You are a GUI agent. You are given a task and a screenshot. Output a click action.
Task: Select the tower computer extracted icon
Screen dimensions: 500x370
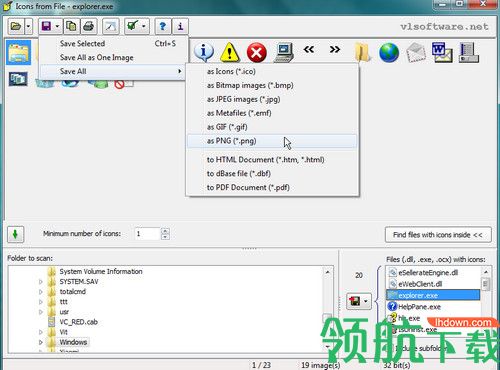point(469,52)
